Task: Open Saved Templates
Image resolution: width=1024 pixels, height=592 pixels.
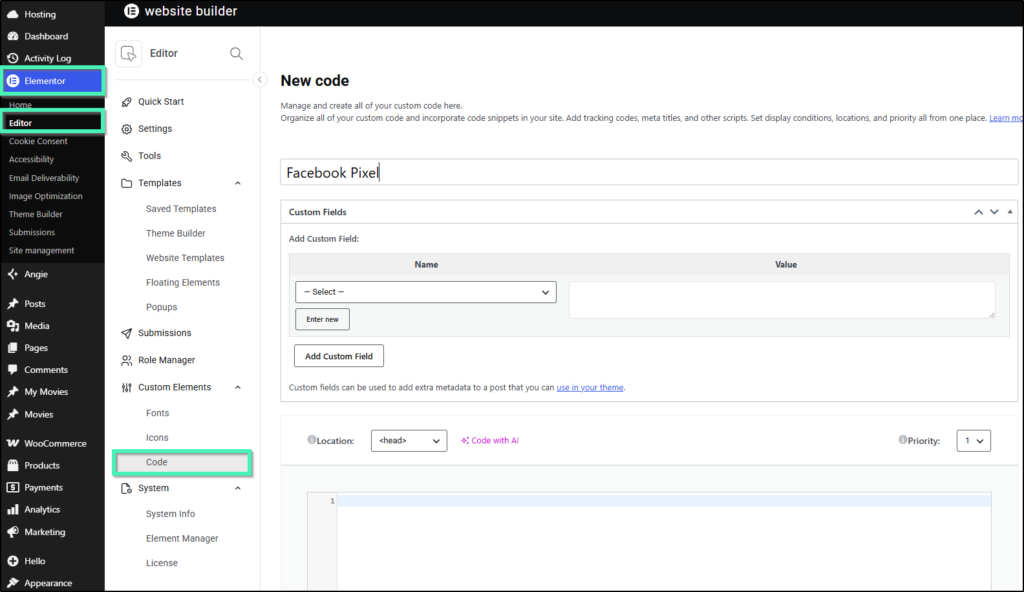Action: point(181,209)
